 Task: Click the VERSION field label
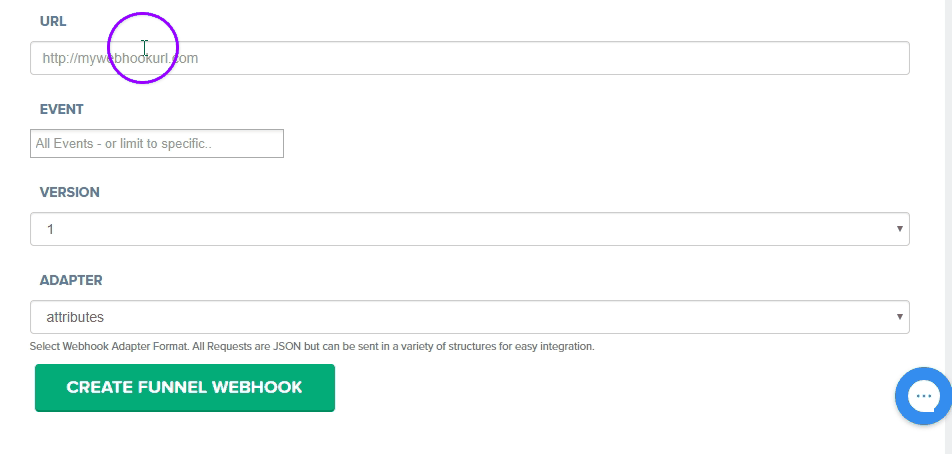click(69, 191)
